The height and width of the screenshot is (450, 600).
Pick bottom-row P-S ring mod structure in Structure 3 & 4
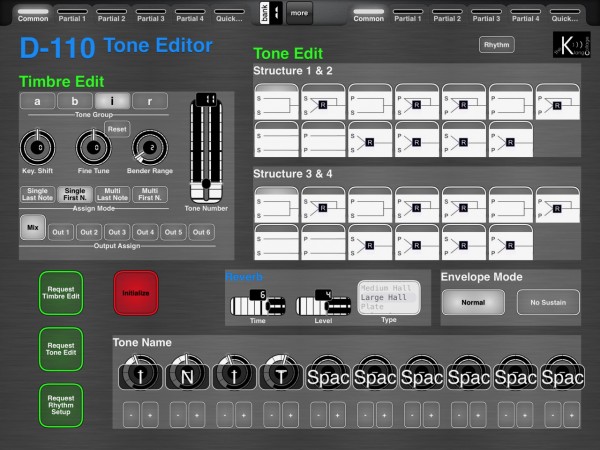417,242
